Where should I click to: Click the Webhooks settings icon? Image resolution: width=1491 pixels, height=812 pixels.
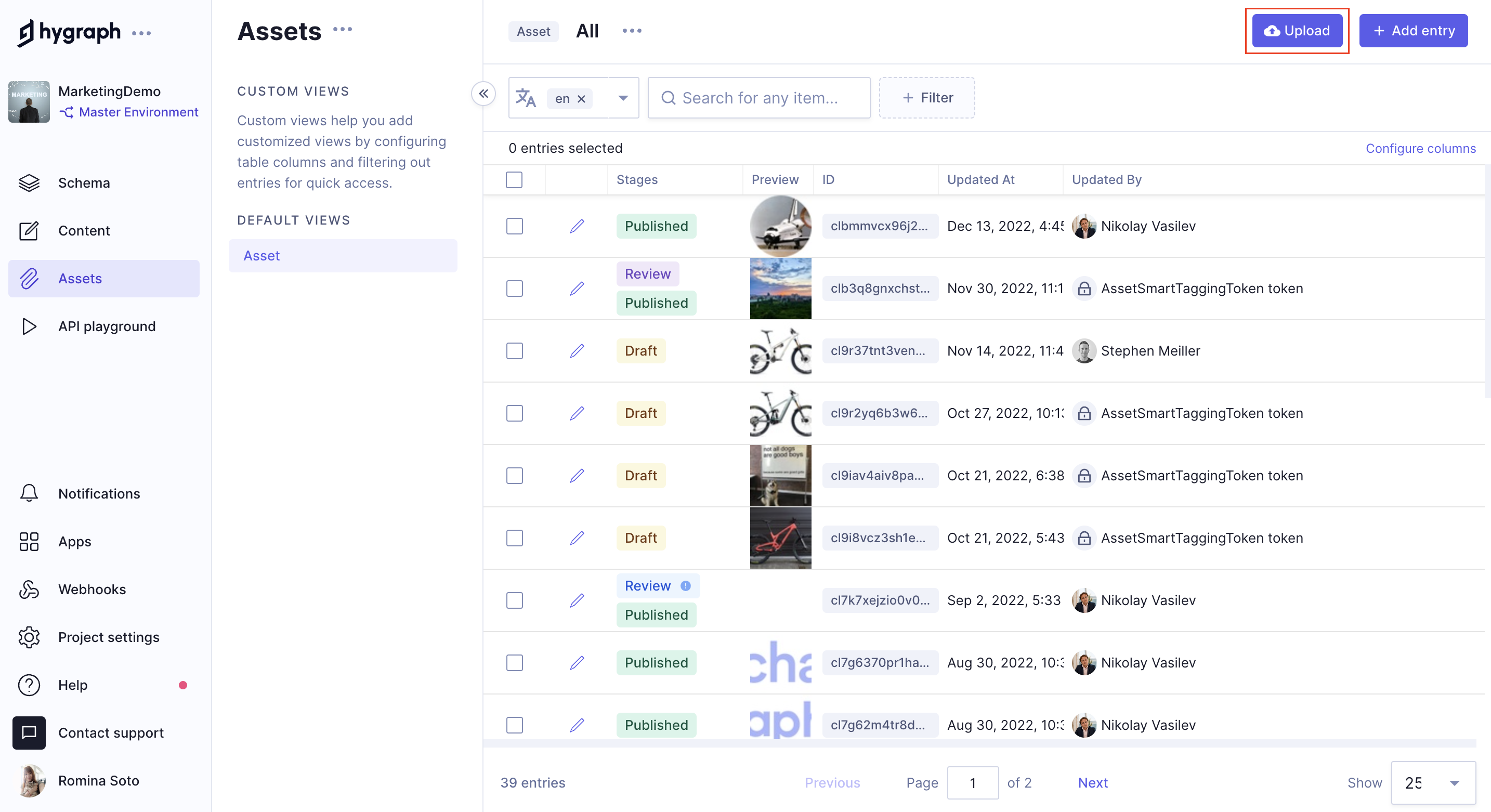click(29, 588)
